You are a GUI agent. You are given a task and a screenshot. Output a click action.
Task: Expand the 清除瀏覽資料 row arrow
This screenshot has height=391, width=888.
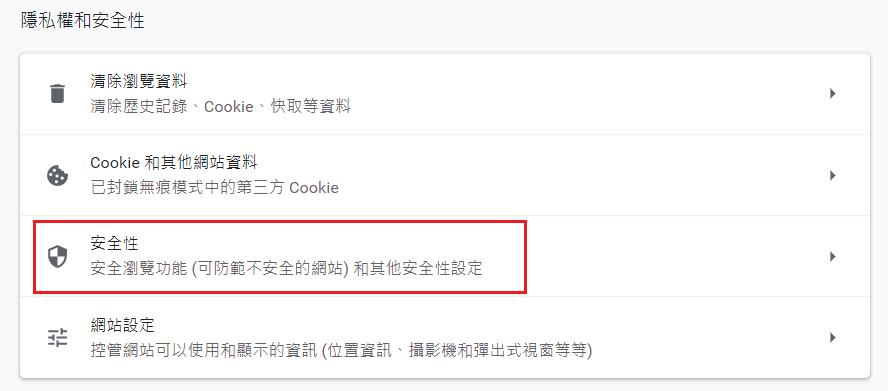point(832,94)
